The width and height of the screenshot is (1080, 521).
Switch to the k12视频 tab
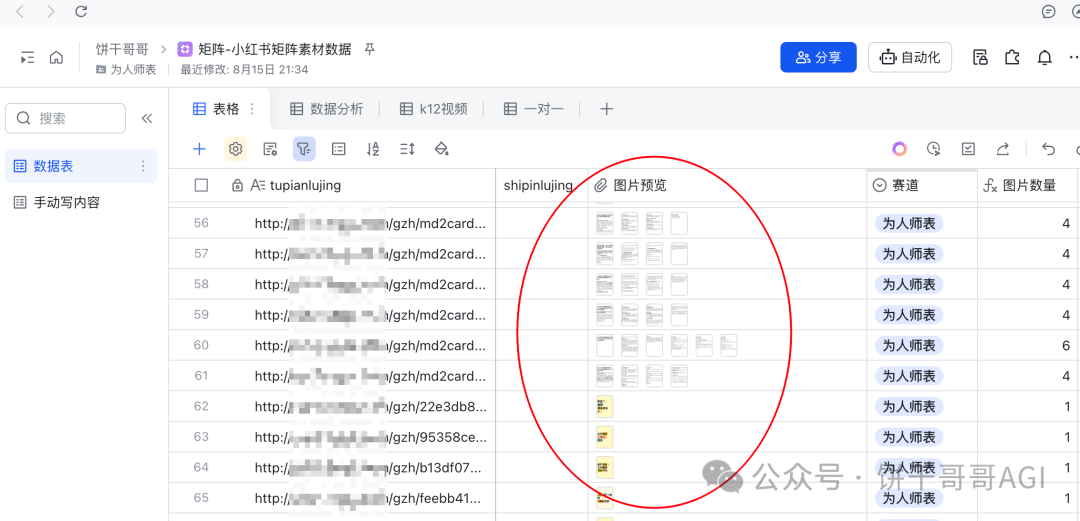click(434, 109)
